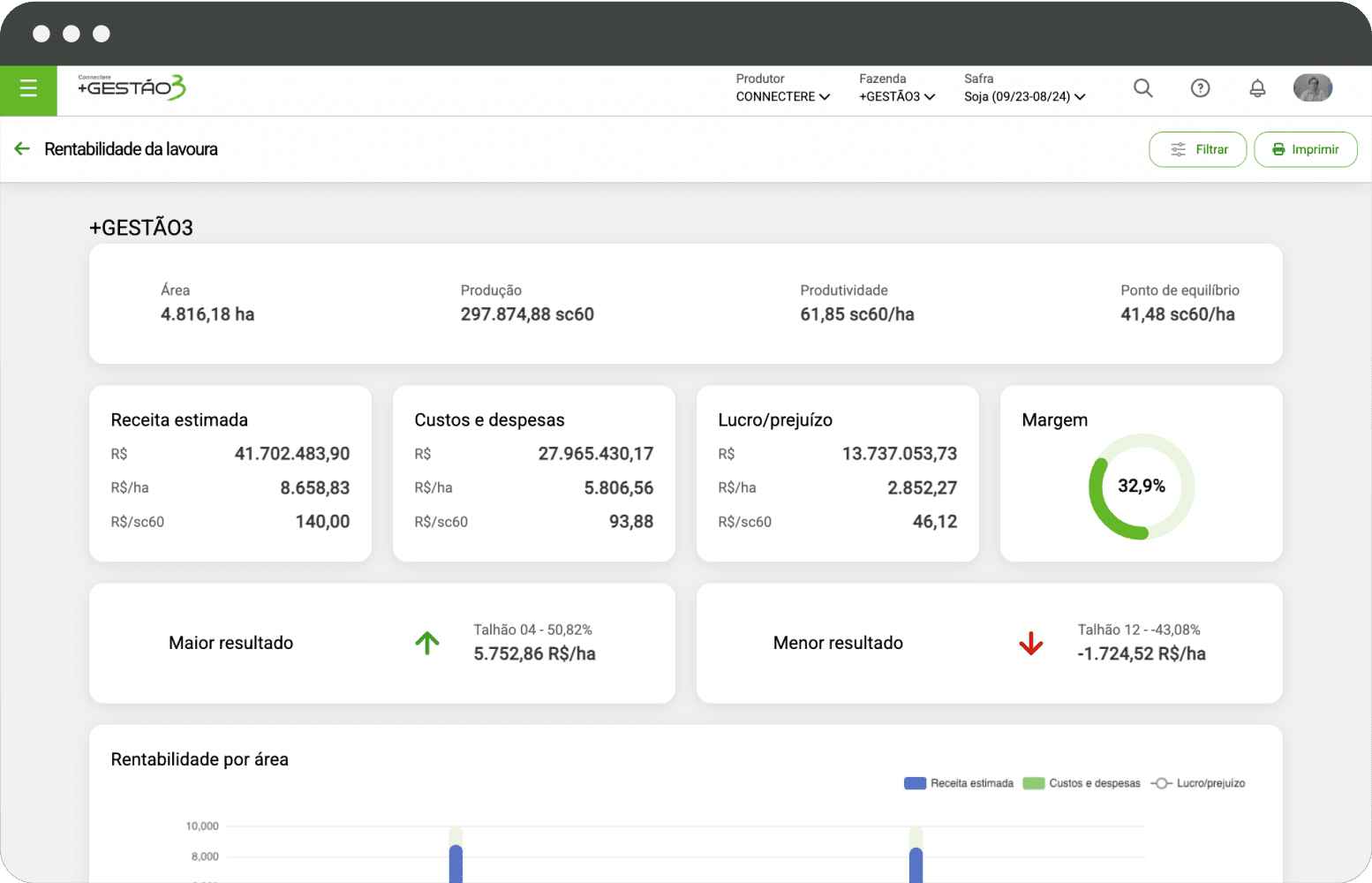Expand the Produtor CONNECTERE dropdown
Viewport: 1372px width, 883px height.
coord(782,96)
